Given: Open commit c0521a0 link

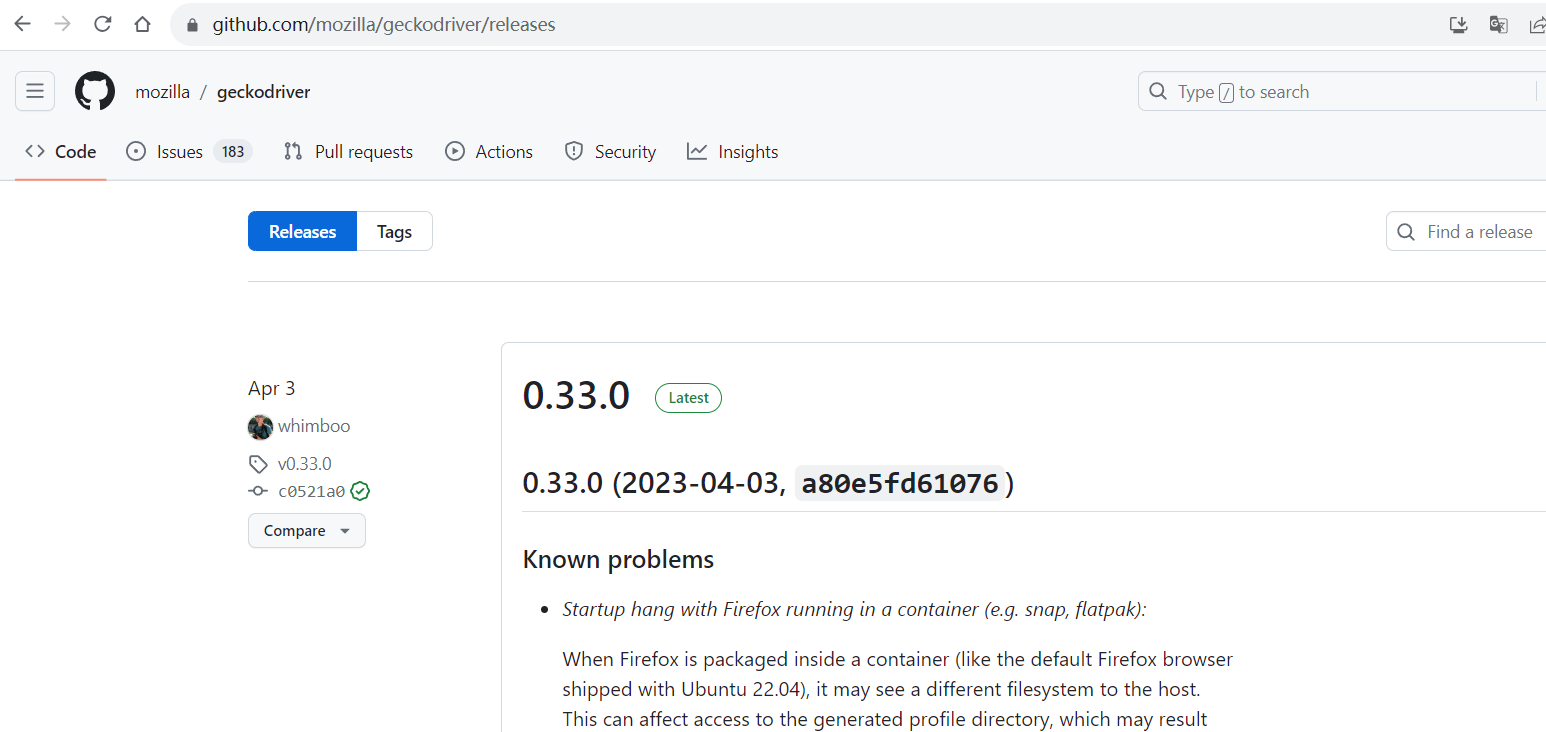Looking at the screenshot, I should point(311,491).
